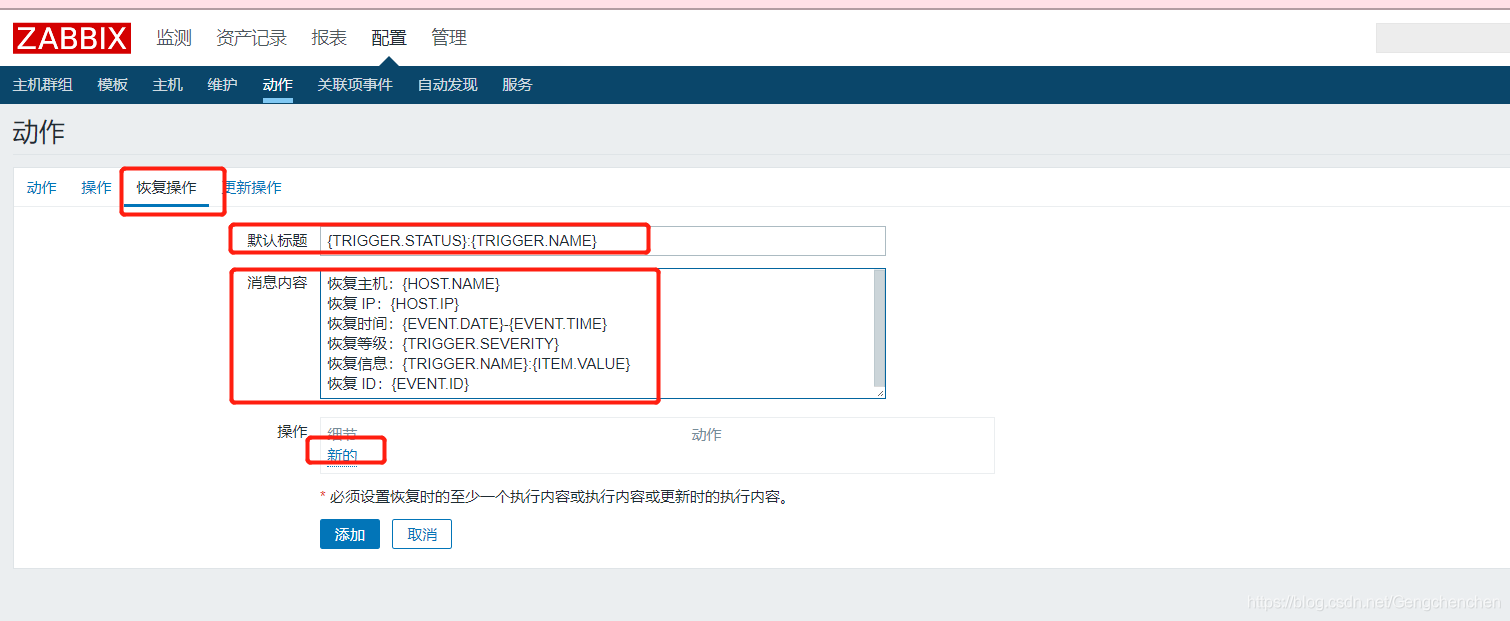
Task: Switch to the 恢复操作 tab
Action: pos(167,187)
